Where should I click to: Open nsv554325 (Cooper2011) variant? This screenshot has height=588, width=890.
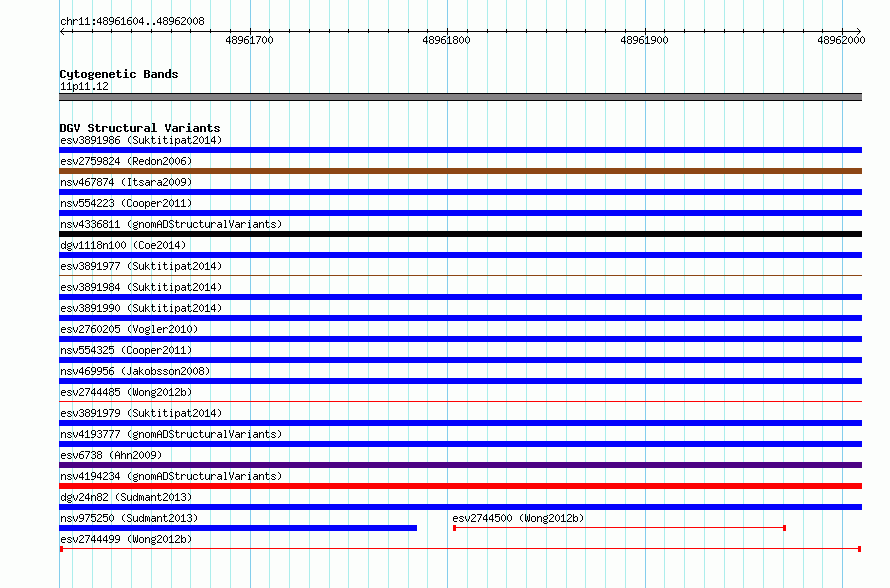coord(126,350)
